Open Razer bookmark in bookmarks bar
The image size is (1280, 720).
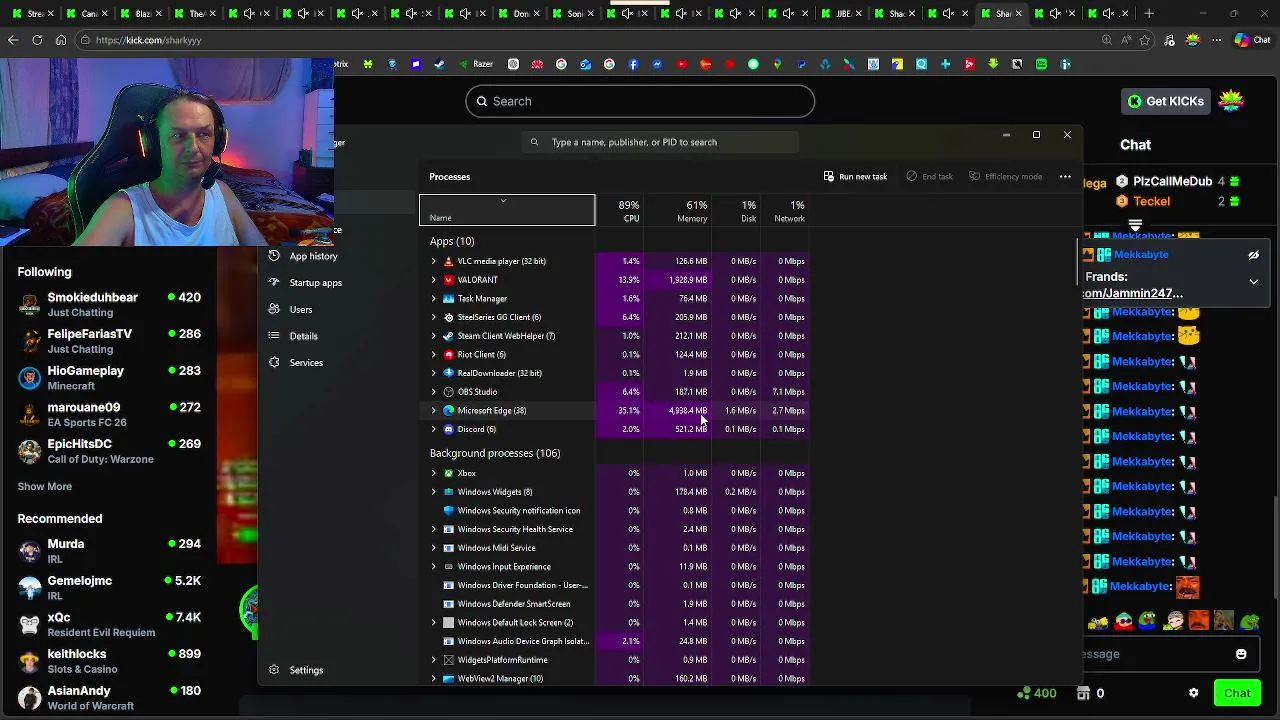(476, 64)
